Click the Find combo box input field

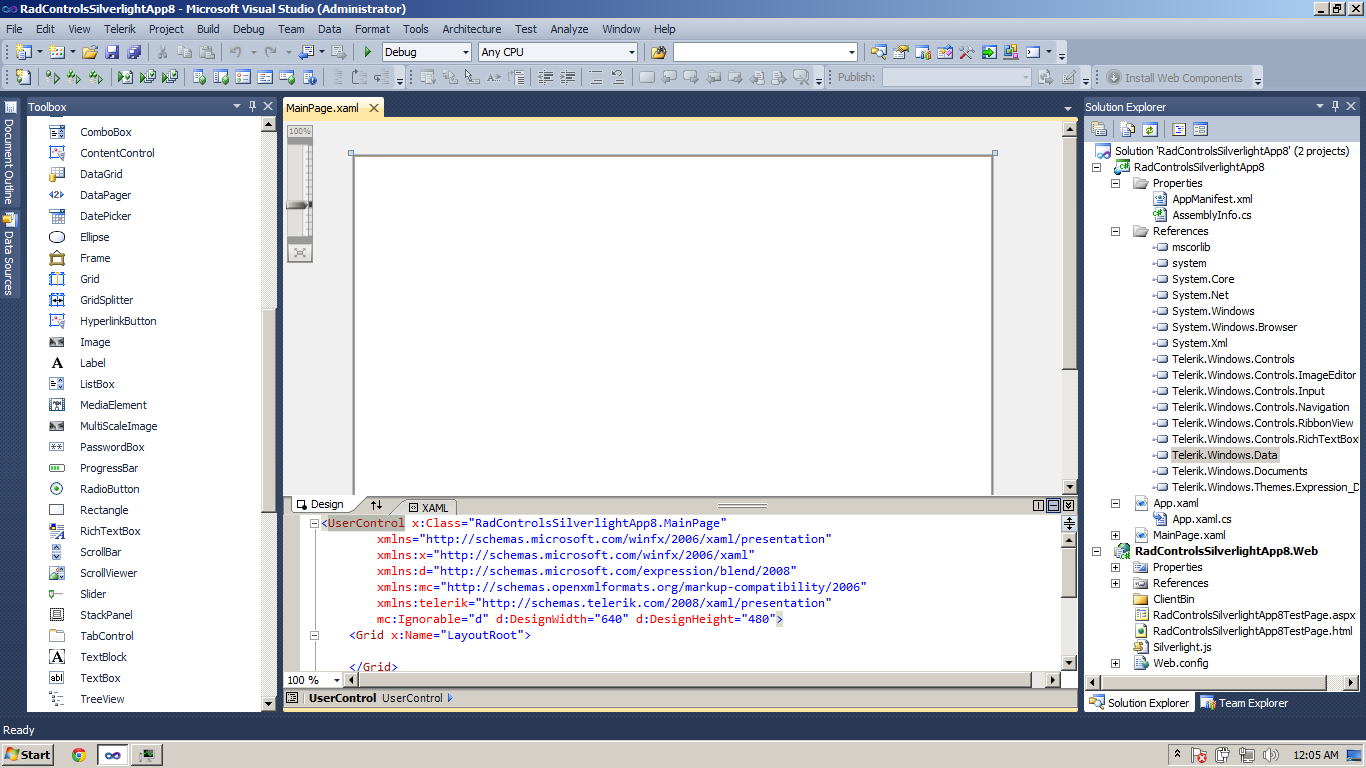(x=760, y=52)
